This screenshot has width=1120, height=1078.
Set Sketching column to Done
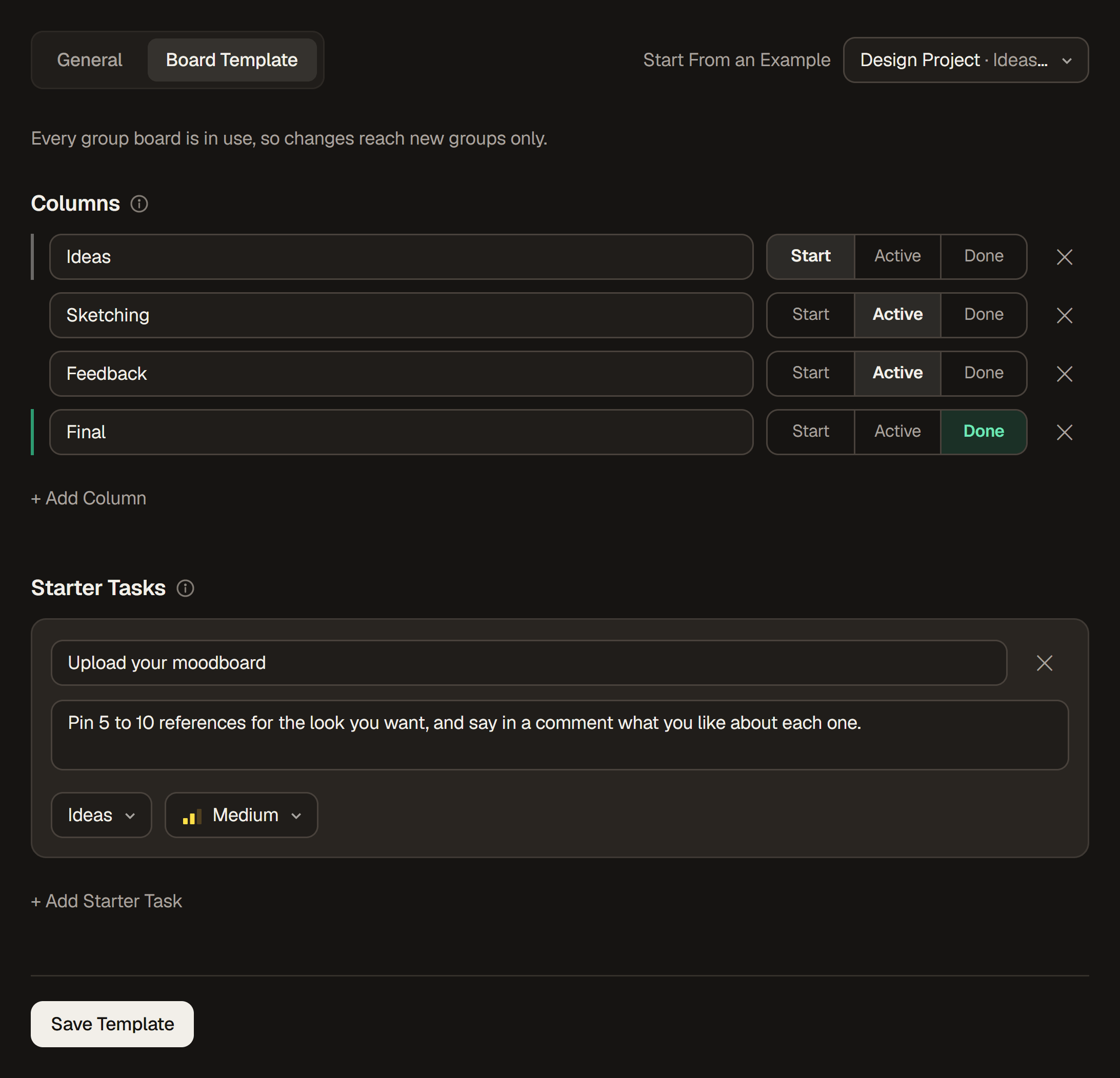tap(984, 315)
